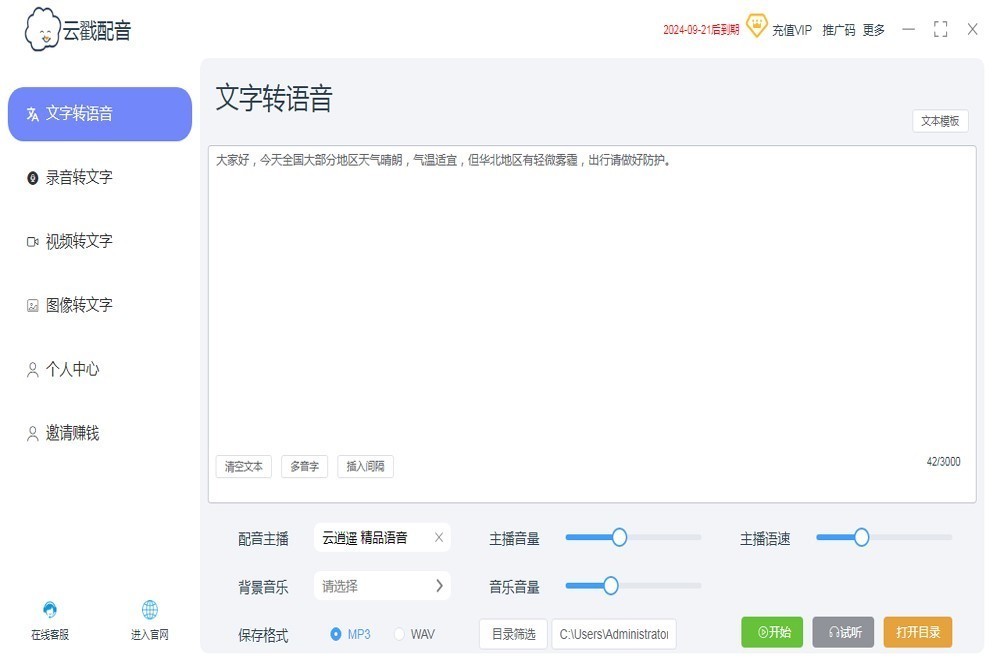This screenshot has height=666, width=1000.
Task: Click the save path input field
Action: coord(614,634)
